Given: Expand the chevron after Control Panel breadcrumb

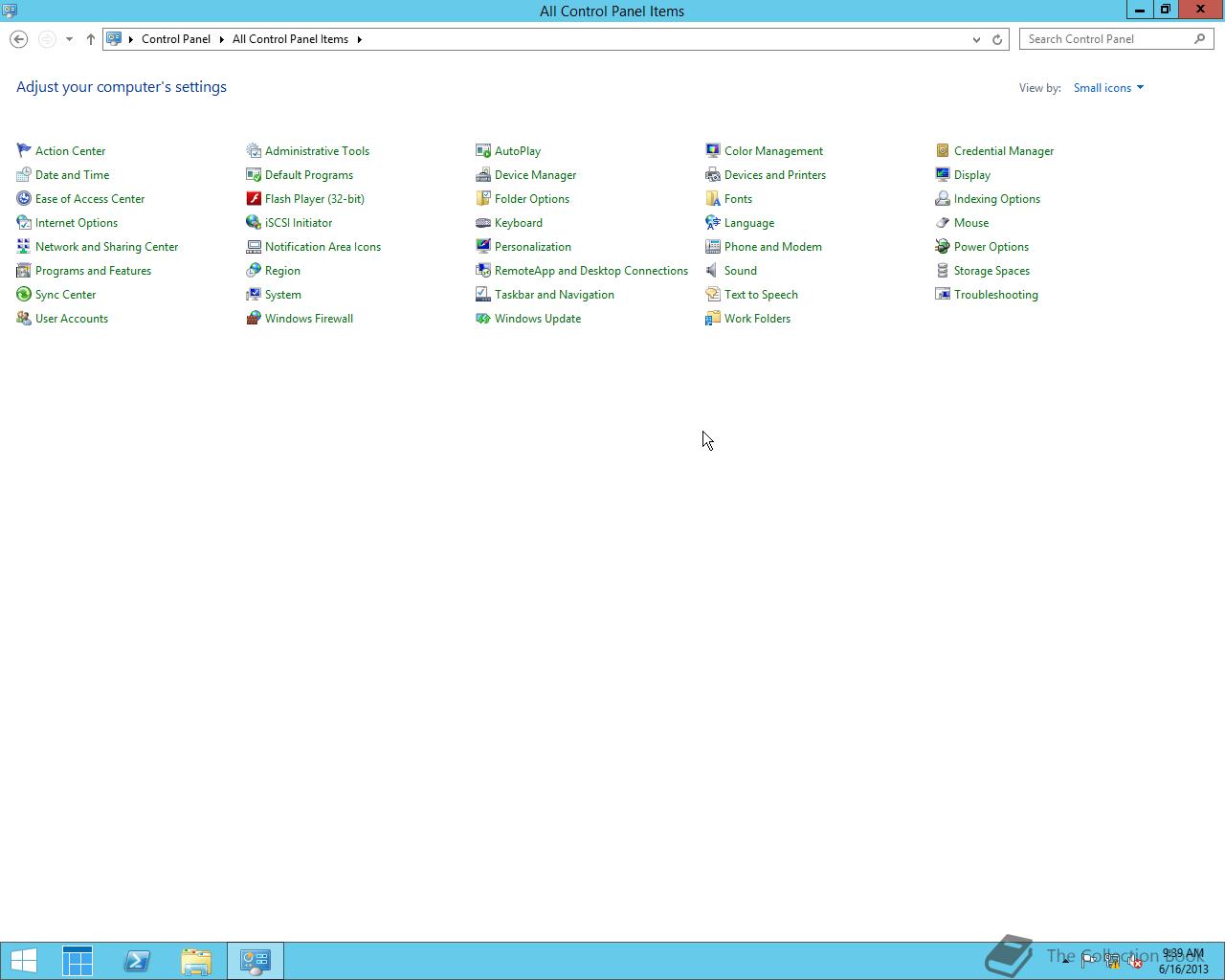Looking at the screenshot, I should 221,39.
